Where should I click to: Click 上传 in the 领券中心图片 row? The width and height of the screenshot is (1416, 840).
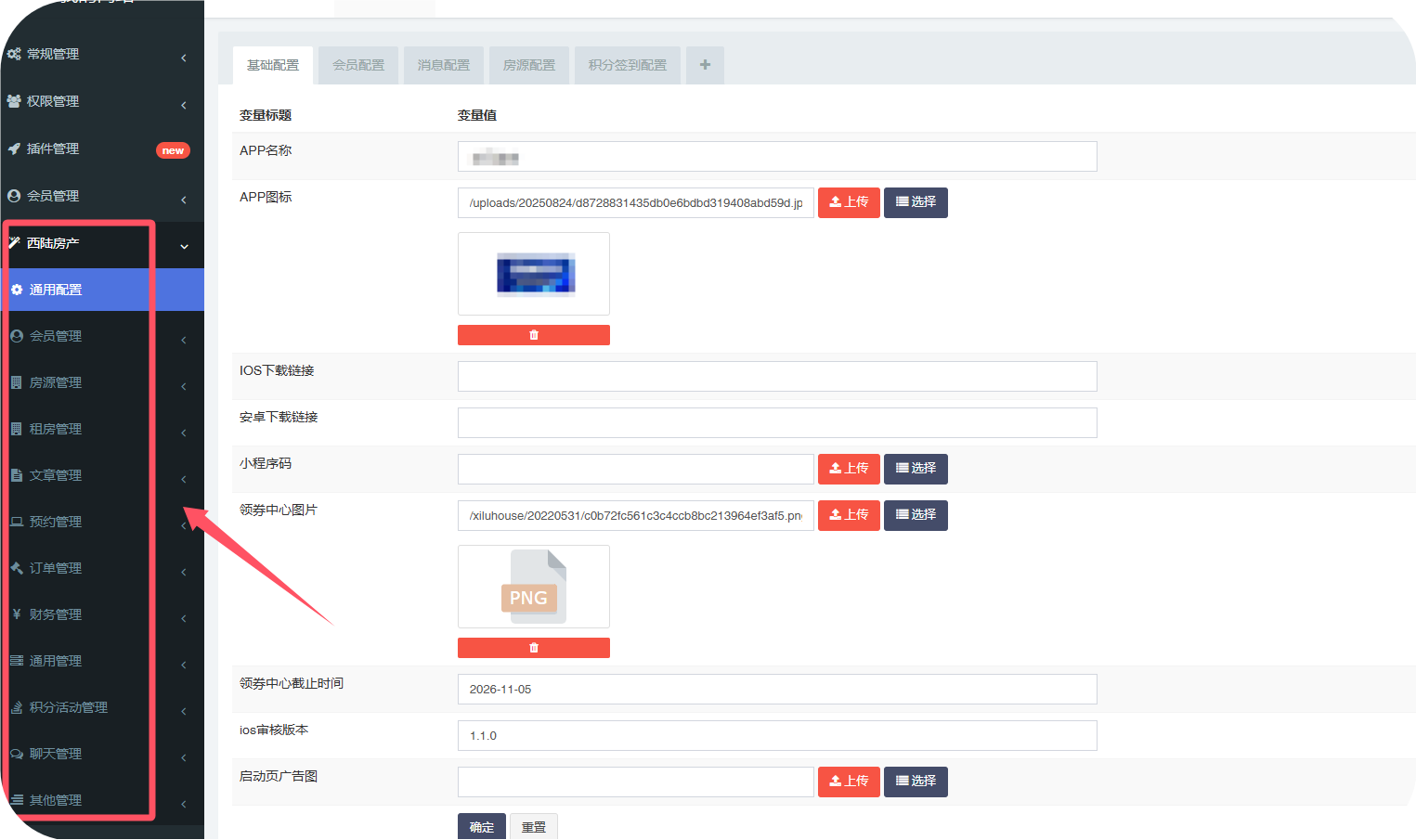[x=849, y=515]
